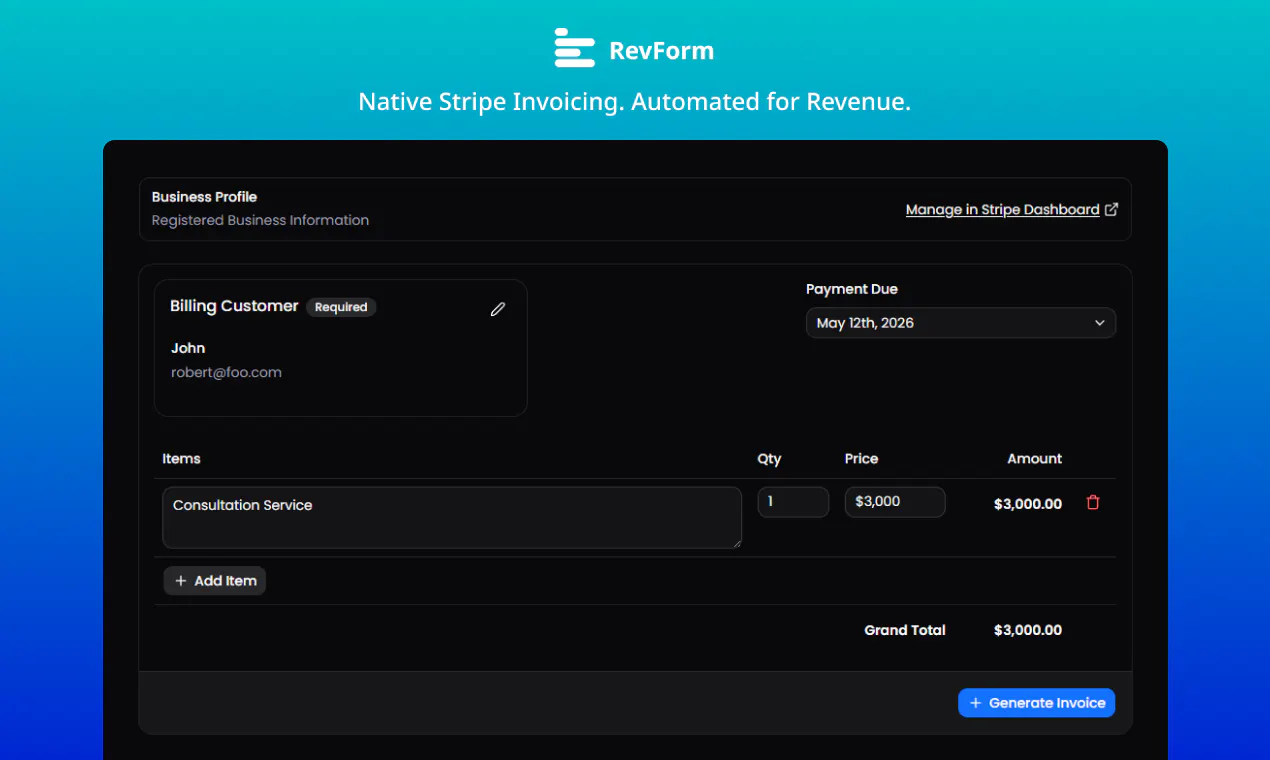Click the Consultation Service description field
Viewport: 1270px width, 760px height.
pos(452,518)
